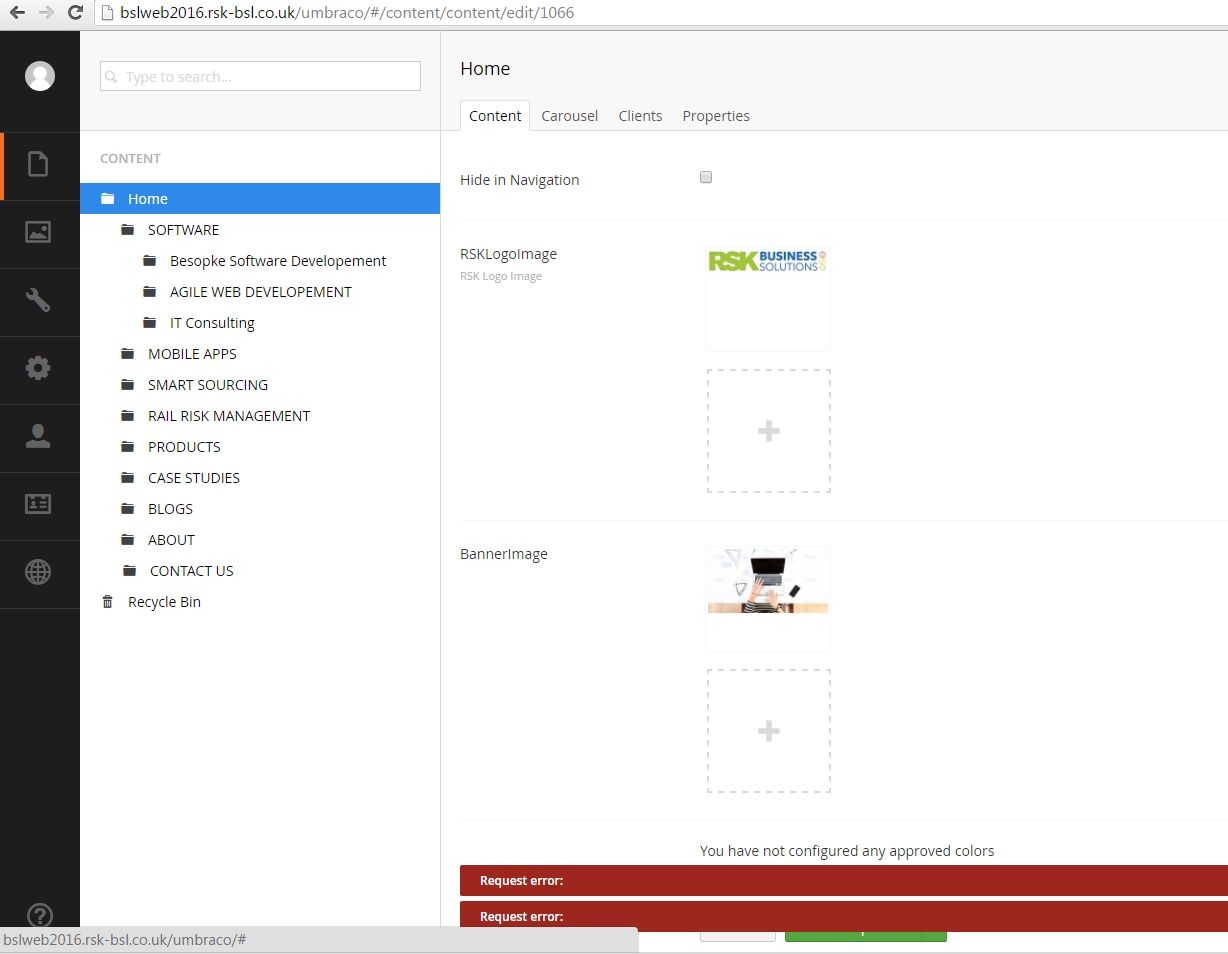Focus the Type to search field
This screenshot has height=954, width=1228.
click(x=260, y=77)
